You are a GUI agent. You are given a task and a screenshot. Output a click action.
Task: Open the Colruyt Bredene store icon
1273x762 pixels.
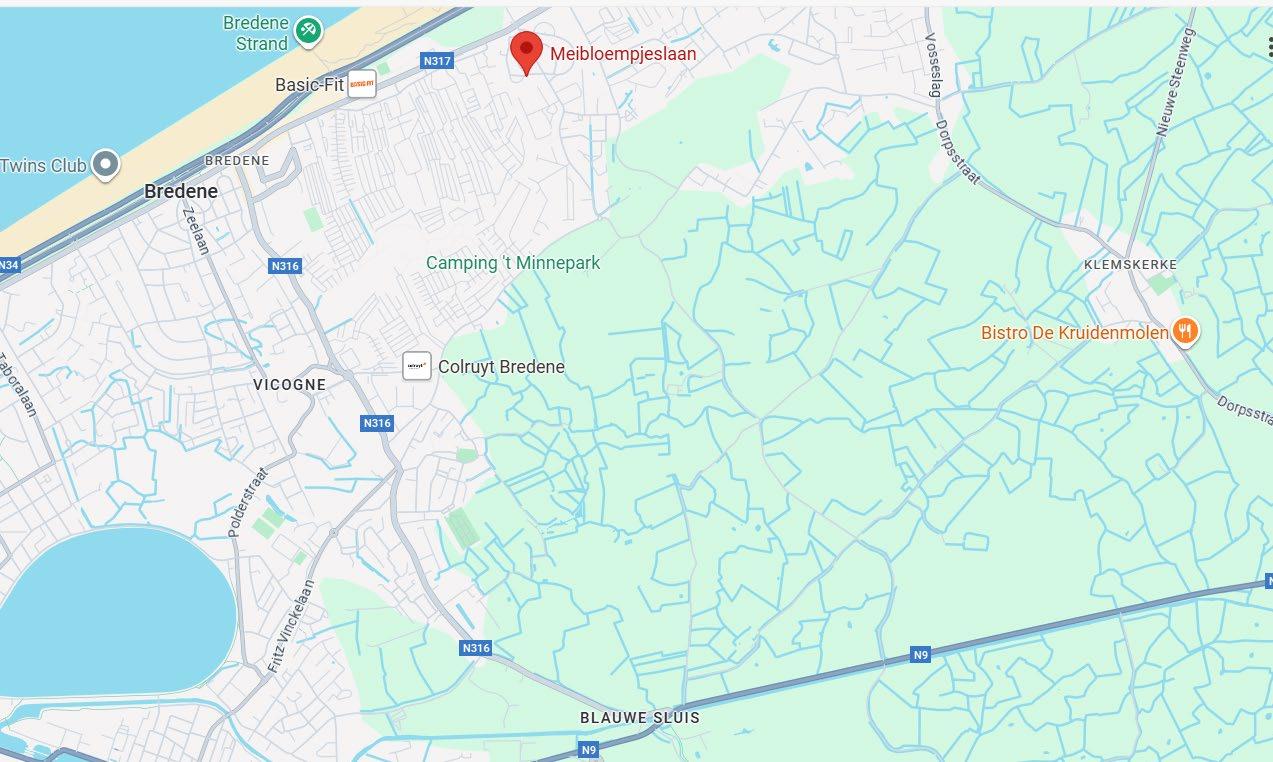pyautogui.click(x=417, y=366)
